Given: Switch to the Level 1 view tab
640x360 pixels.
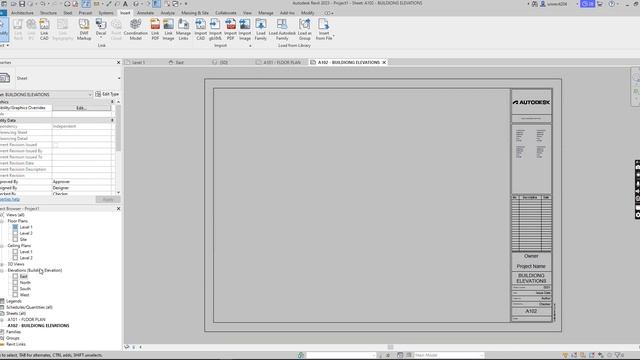Looking at the screenshot, I should (138, 62).
